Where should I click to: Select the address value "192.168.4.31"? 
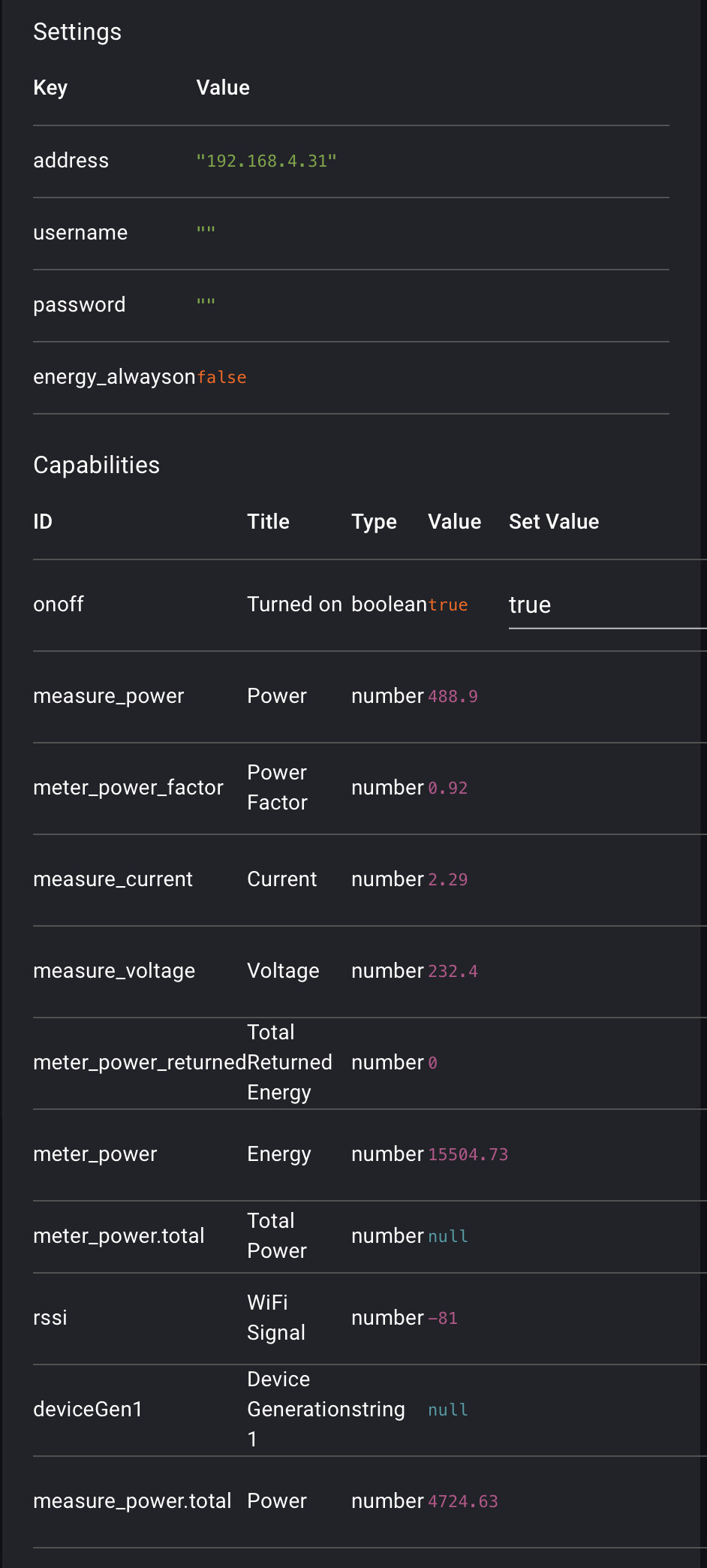(x=266, y=161)
